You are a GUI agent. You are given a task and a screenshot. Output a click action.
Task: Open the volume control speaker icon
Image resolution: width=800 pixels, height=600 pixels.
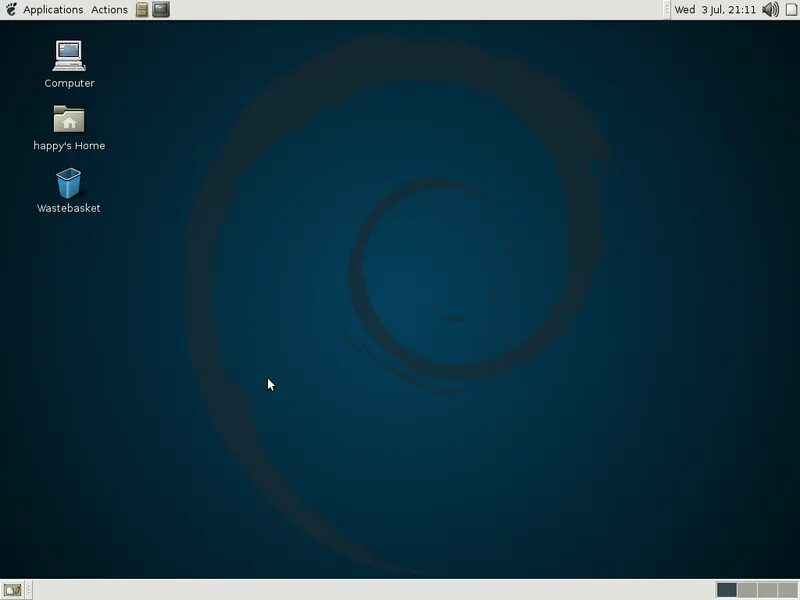pyautogui.click(x=770, y=10)
